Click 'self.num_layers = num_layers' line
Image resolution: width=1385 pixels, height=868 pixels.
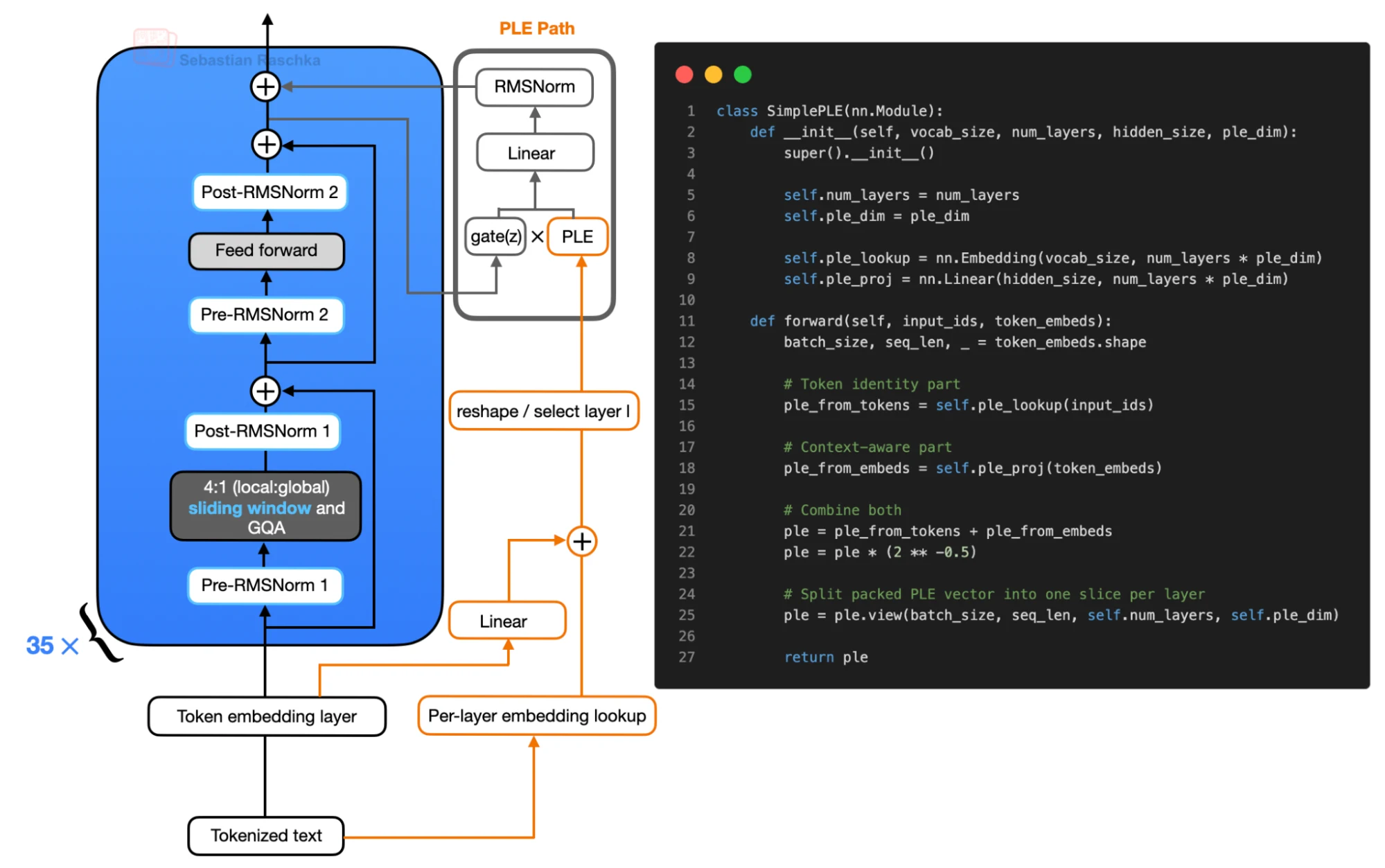pyautogui.click(x=901, y=195)
